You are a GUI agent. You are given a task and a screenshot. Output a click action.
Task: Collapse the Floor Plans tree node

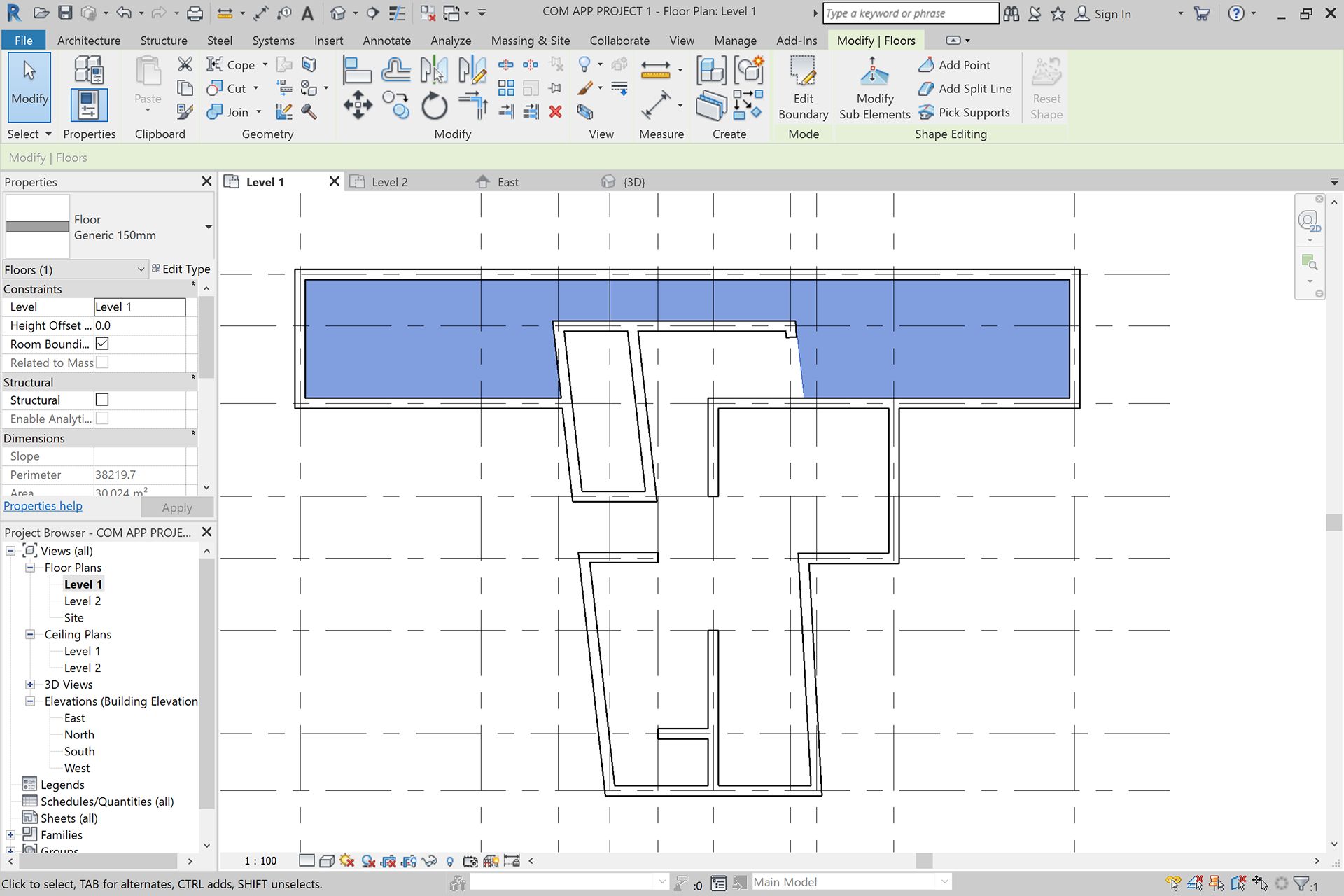tap(30, 568)
